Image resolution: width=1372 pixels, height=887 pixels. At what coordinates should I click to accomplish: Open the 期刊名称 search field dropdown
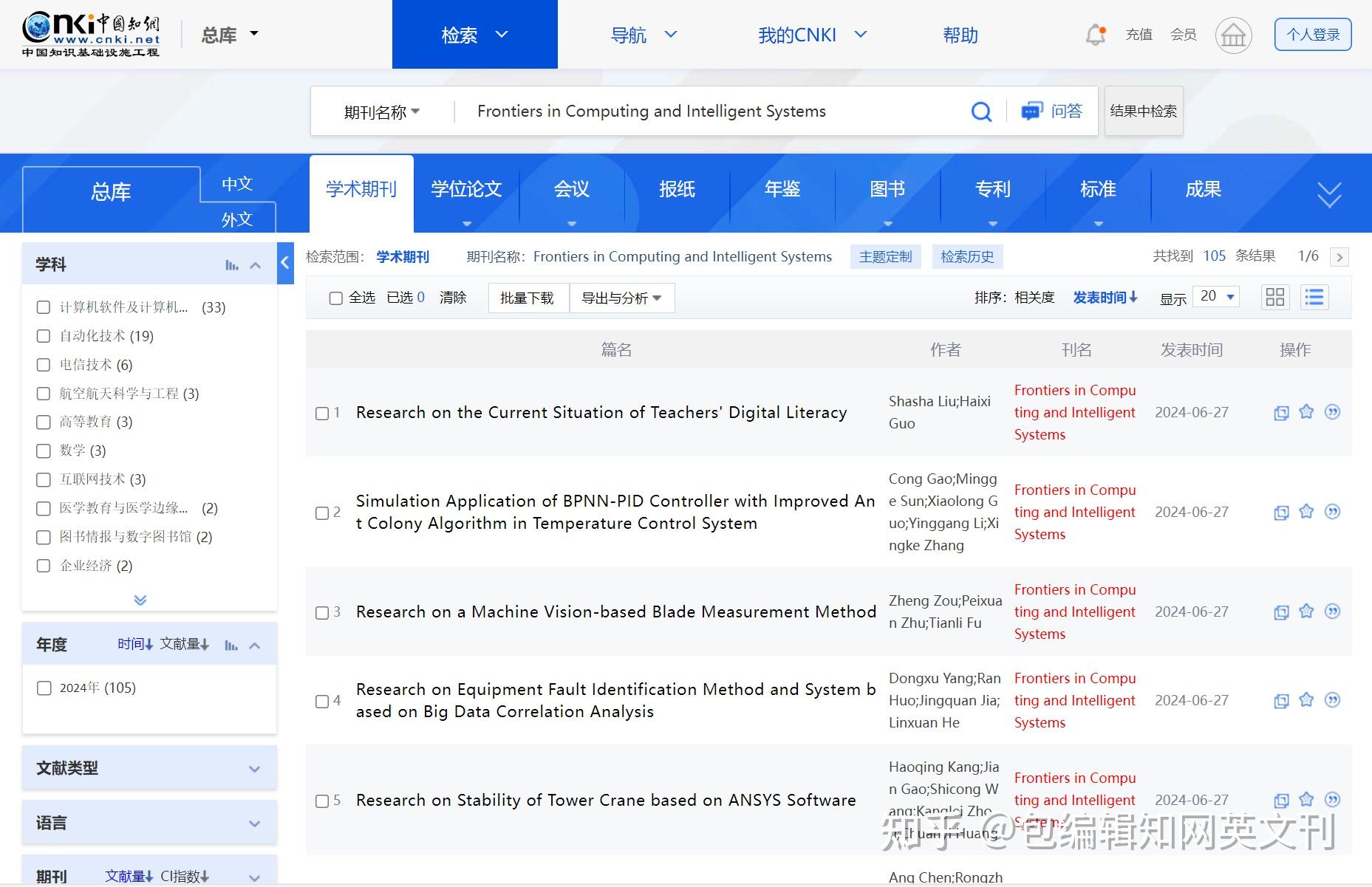381,112
